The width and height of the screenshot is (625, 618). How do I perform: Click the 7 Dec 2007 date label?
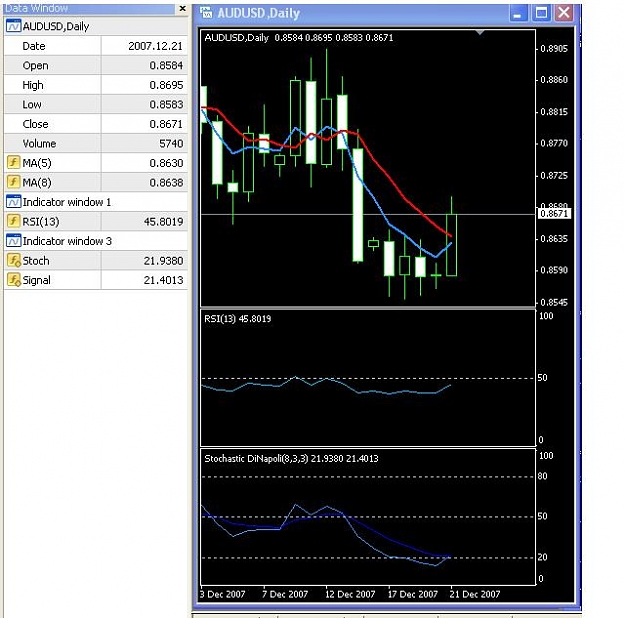pyautogui.click(x=285, y=594)
